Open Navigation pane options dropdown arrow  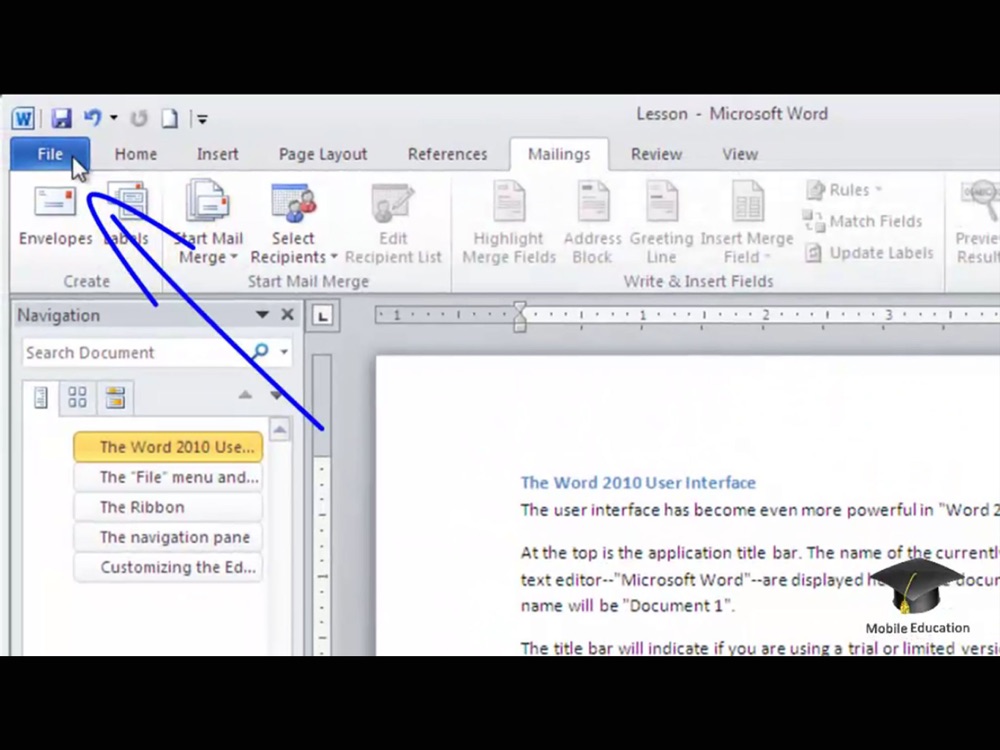(261, 314)
